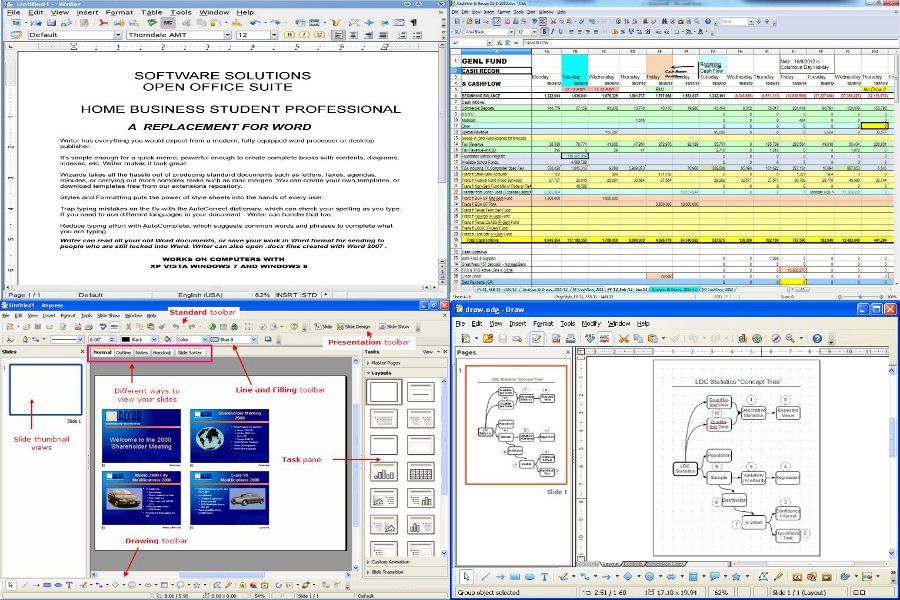Enable Justified alignment in the Writer toolbar
Image resolution: width=900 pixels, height=600 pixels.
click(383, 35)
